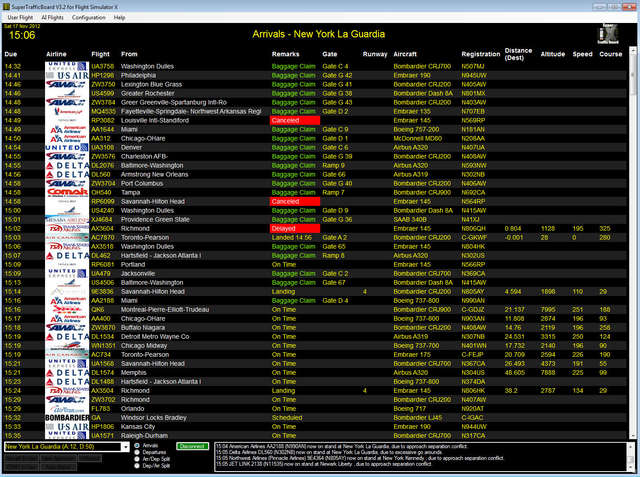This screenshot has width=640, height=477.
Task: Click 'Montreal-Pierre-Elliott-Trudeau' origin text
Action: [165, 309]
